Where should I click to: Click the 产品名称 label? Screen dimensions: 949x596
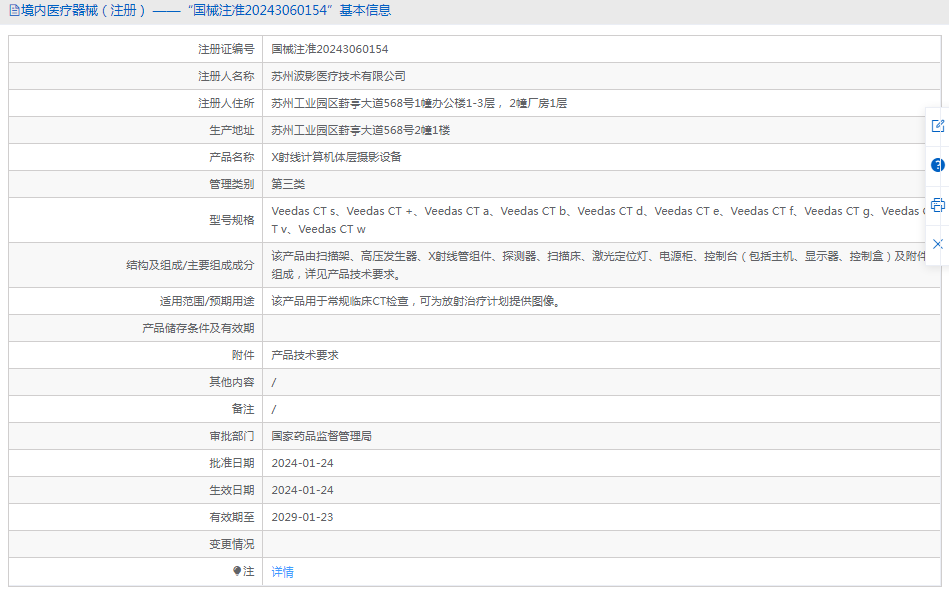point(232,157)
